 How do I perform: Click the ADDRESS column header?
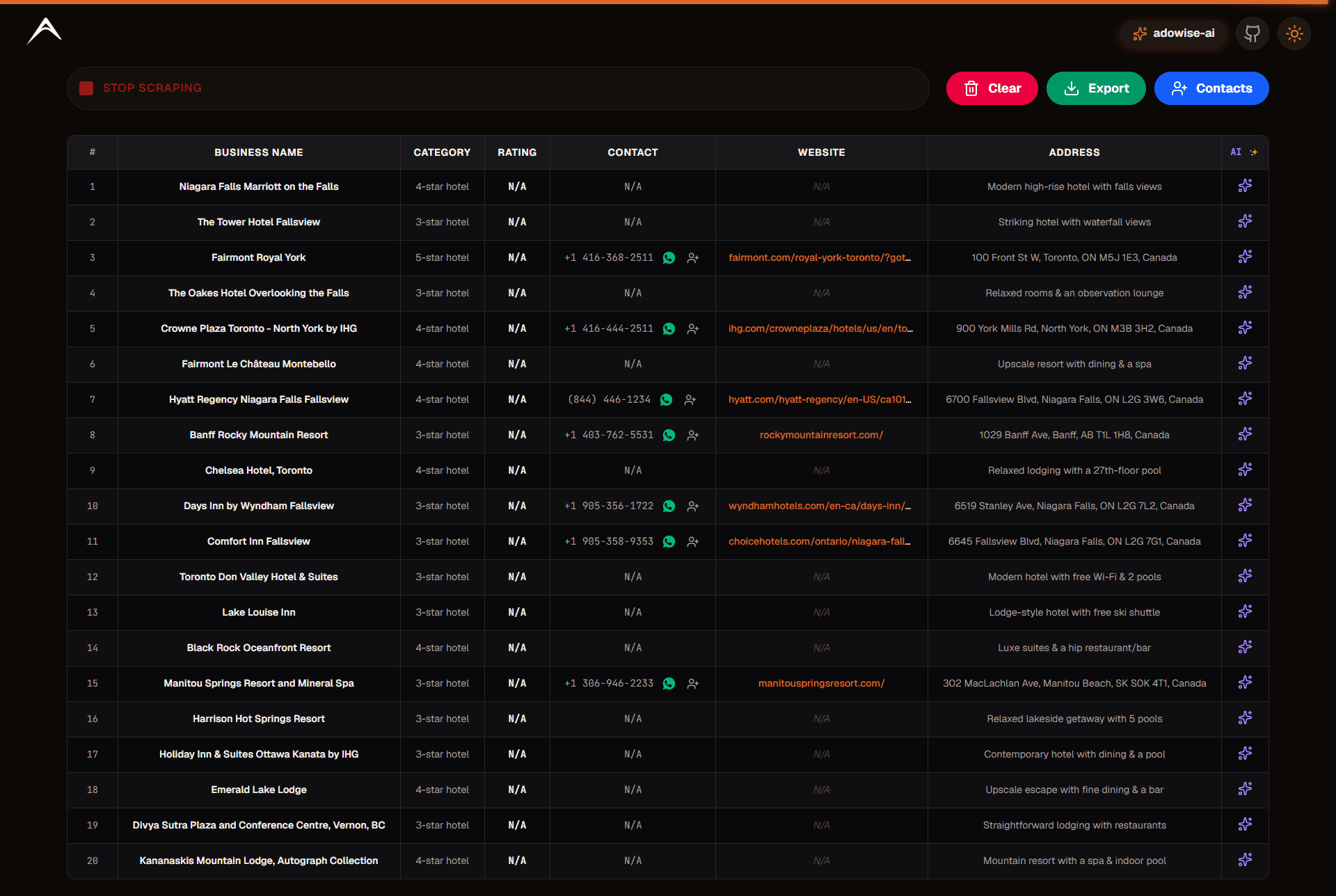click(1074, 152)
